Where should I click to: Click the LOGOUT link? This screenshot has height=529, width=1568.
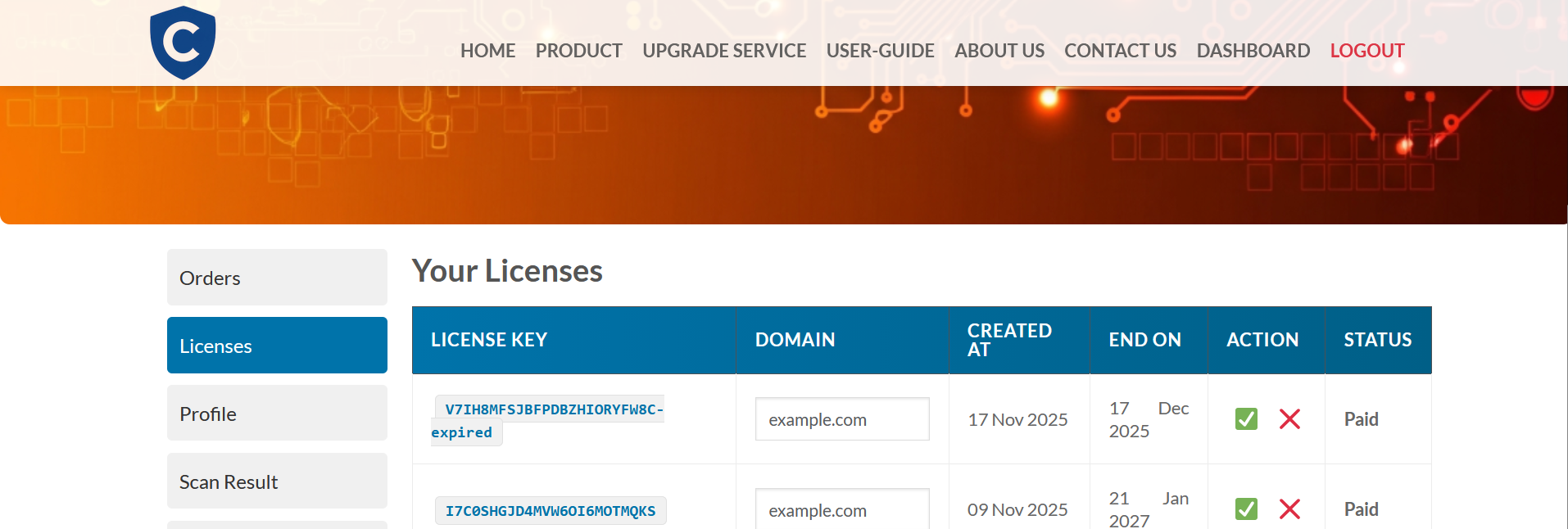click(x=1367, y=51)
